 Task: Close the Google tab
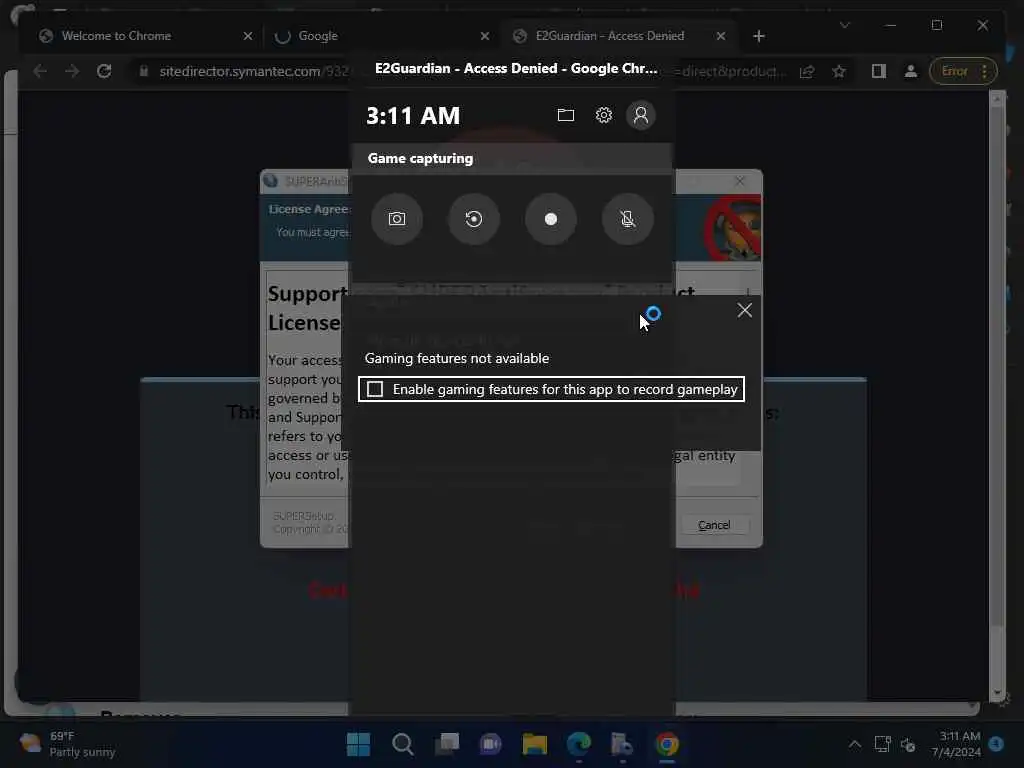tap(485, 36)
